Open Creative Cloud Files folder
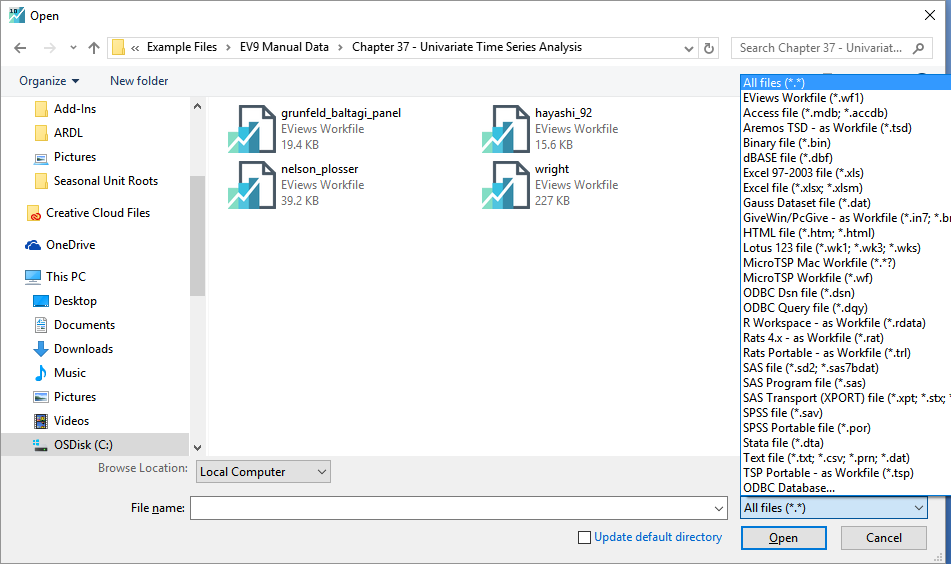This screenshot has height=564, width=951. 97,213
